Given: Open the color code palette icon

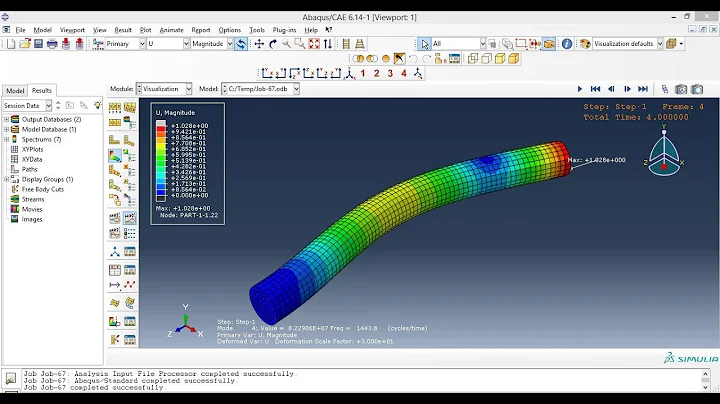Looking at the screenshot, I should pyautogui.click(x=585, y=44).
